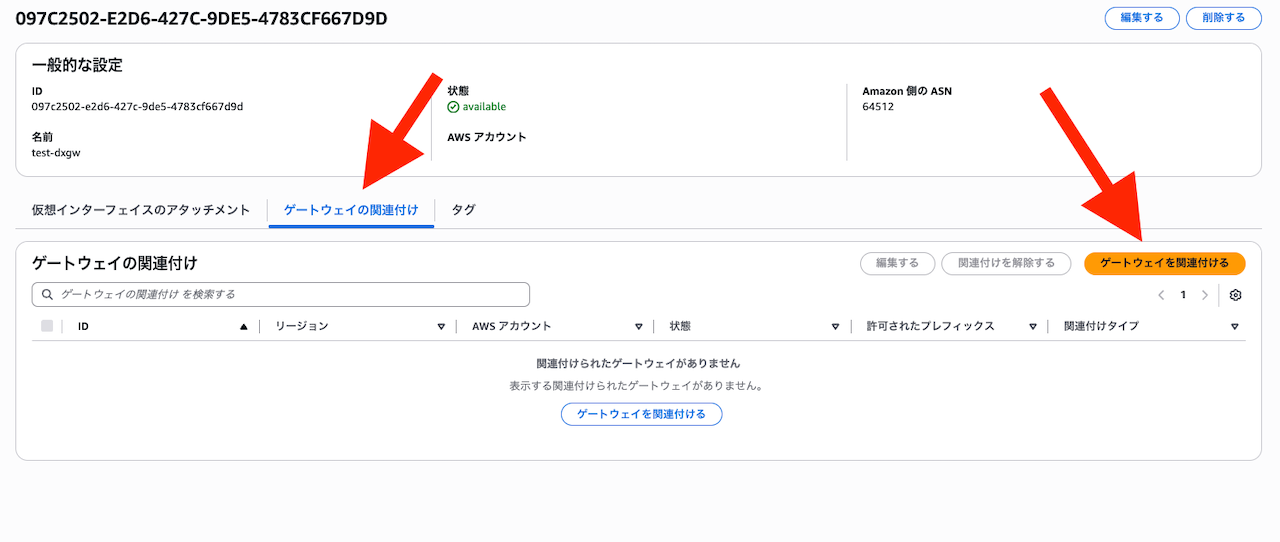Screen dimensions: 1280x542
Task: Click the 関連付けられたゲートウェイがありません message
Action: [638, 364]
